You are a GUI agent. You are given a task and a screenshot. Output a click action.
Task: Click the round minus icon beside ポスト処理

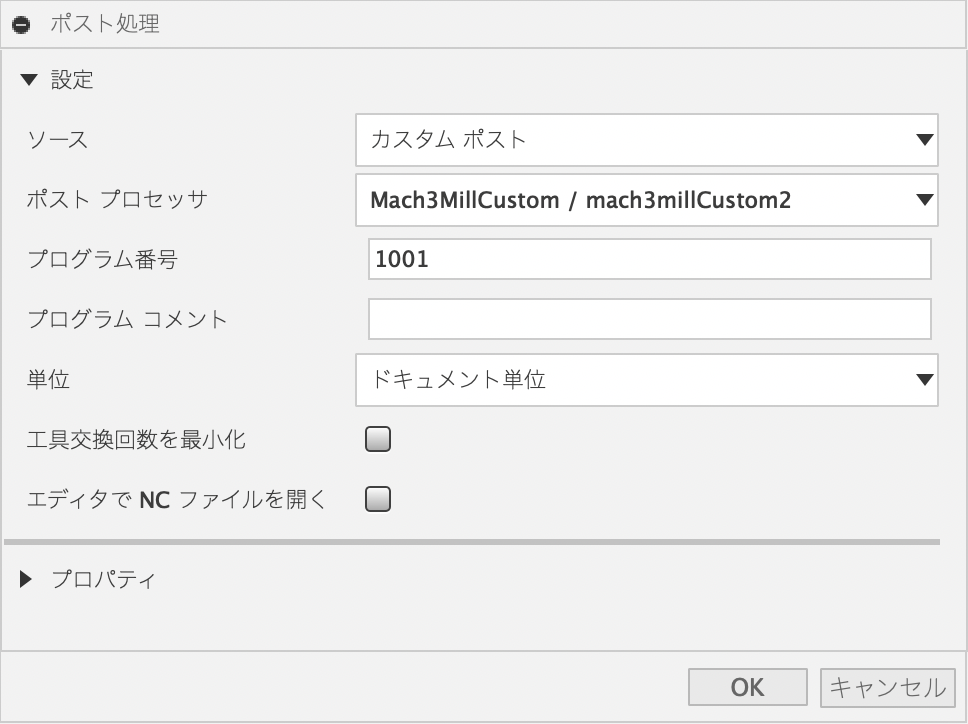coord(21,25)
